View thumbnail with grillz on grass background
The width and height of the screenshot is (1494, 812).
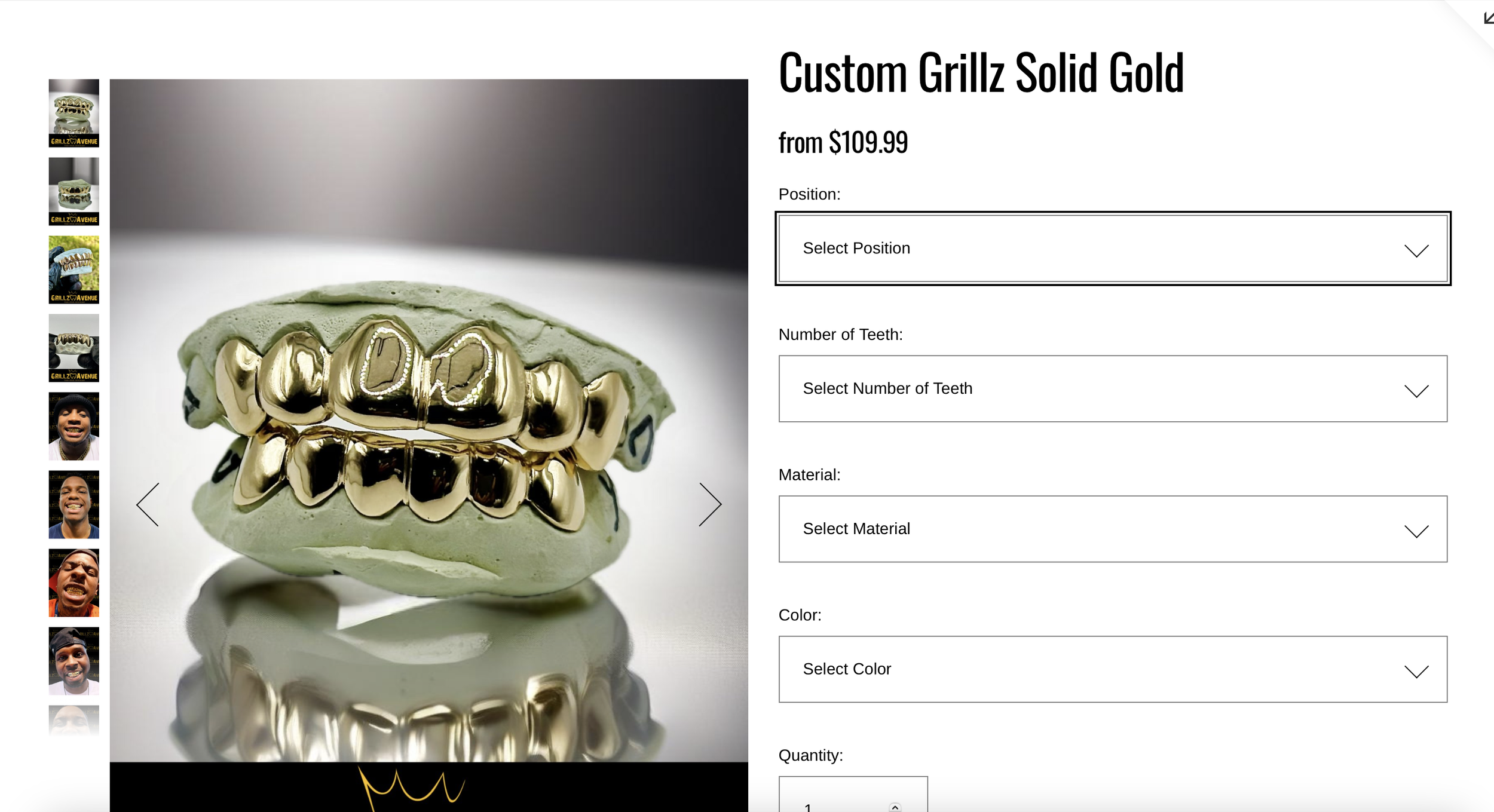pyautogui.click(x=74, y=270)
